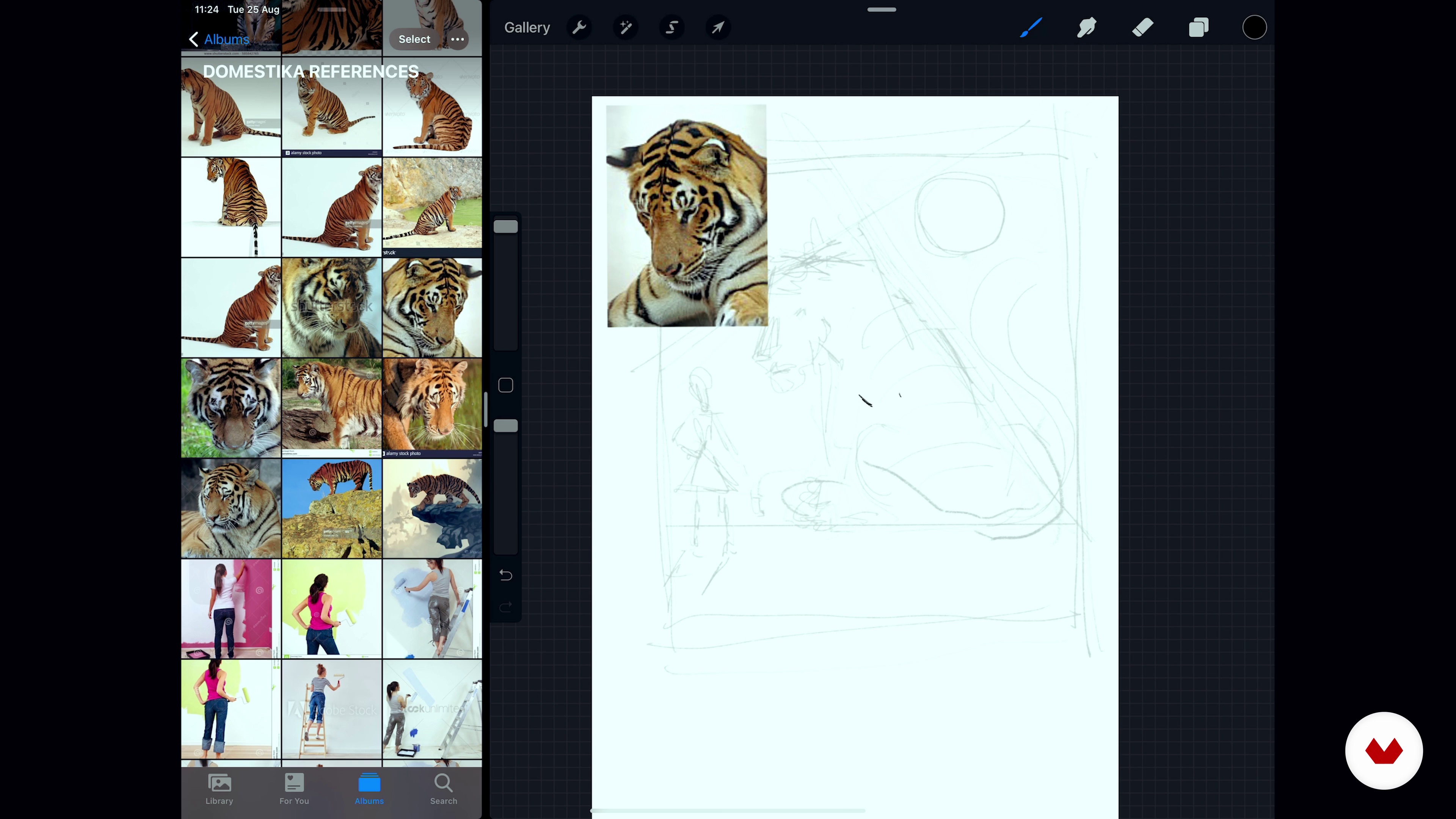Viewport: 1456px width, 819px height.
Task: Open the black color picker circle
Action: (1254, 27)
